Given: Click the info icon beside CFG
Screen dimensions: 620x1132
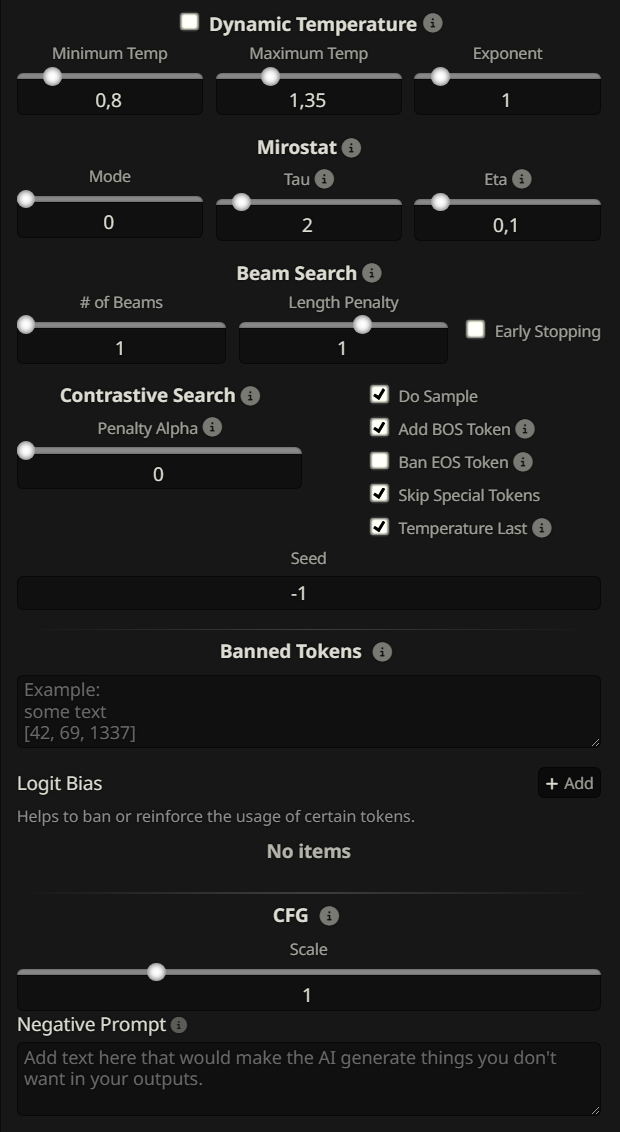Looking at the screenshot, I should pos(329,916).
